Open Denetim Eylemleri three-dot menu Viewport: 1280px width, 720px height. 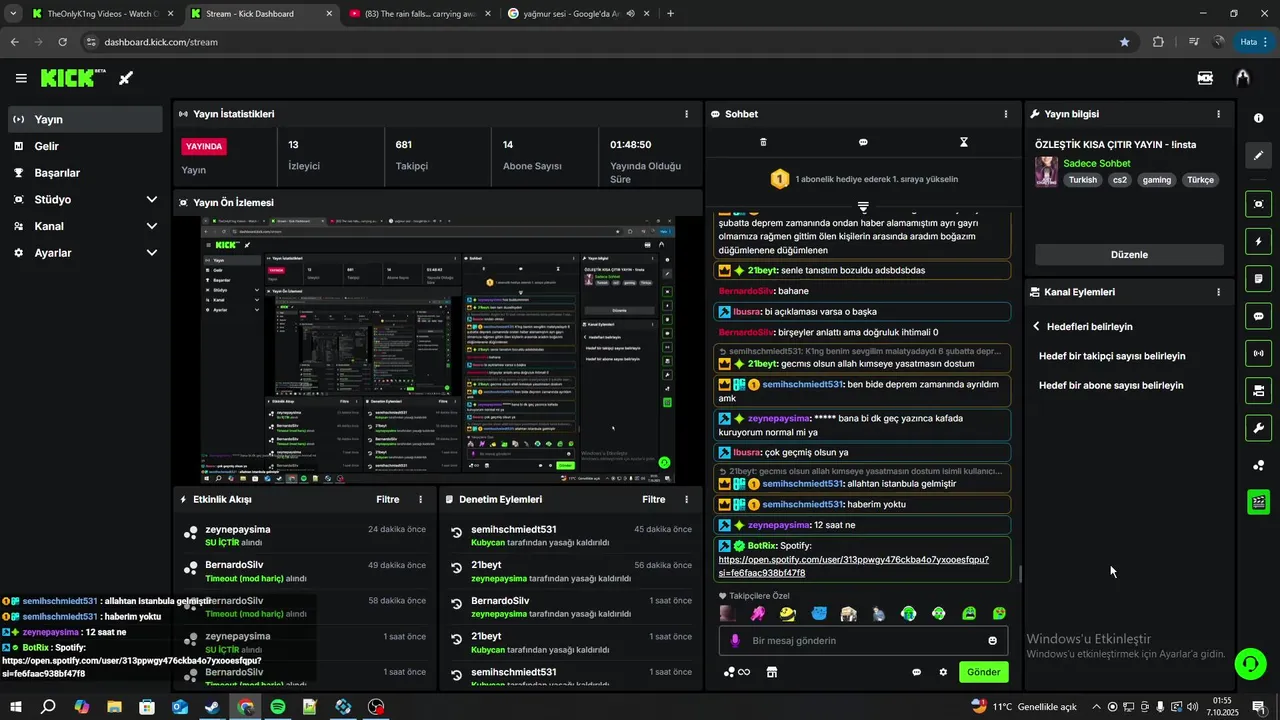click(686, 499)
